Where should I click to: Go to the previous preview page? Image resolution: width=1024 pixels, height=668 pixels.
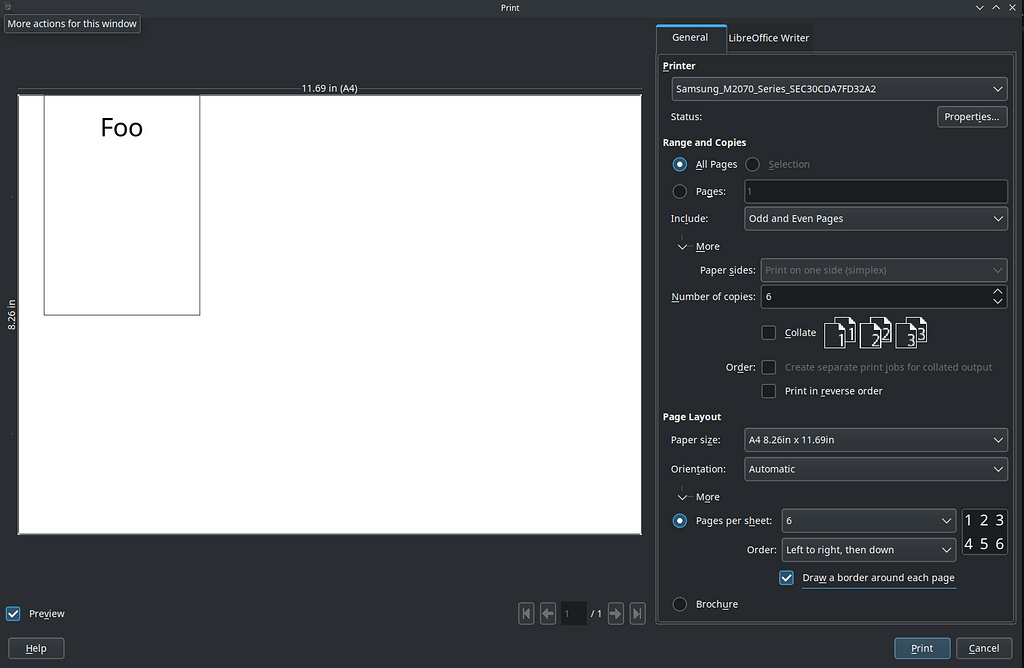[548, 614]
